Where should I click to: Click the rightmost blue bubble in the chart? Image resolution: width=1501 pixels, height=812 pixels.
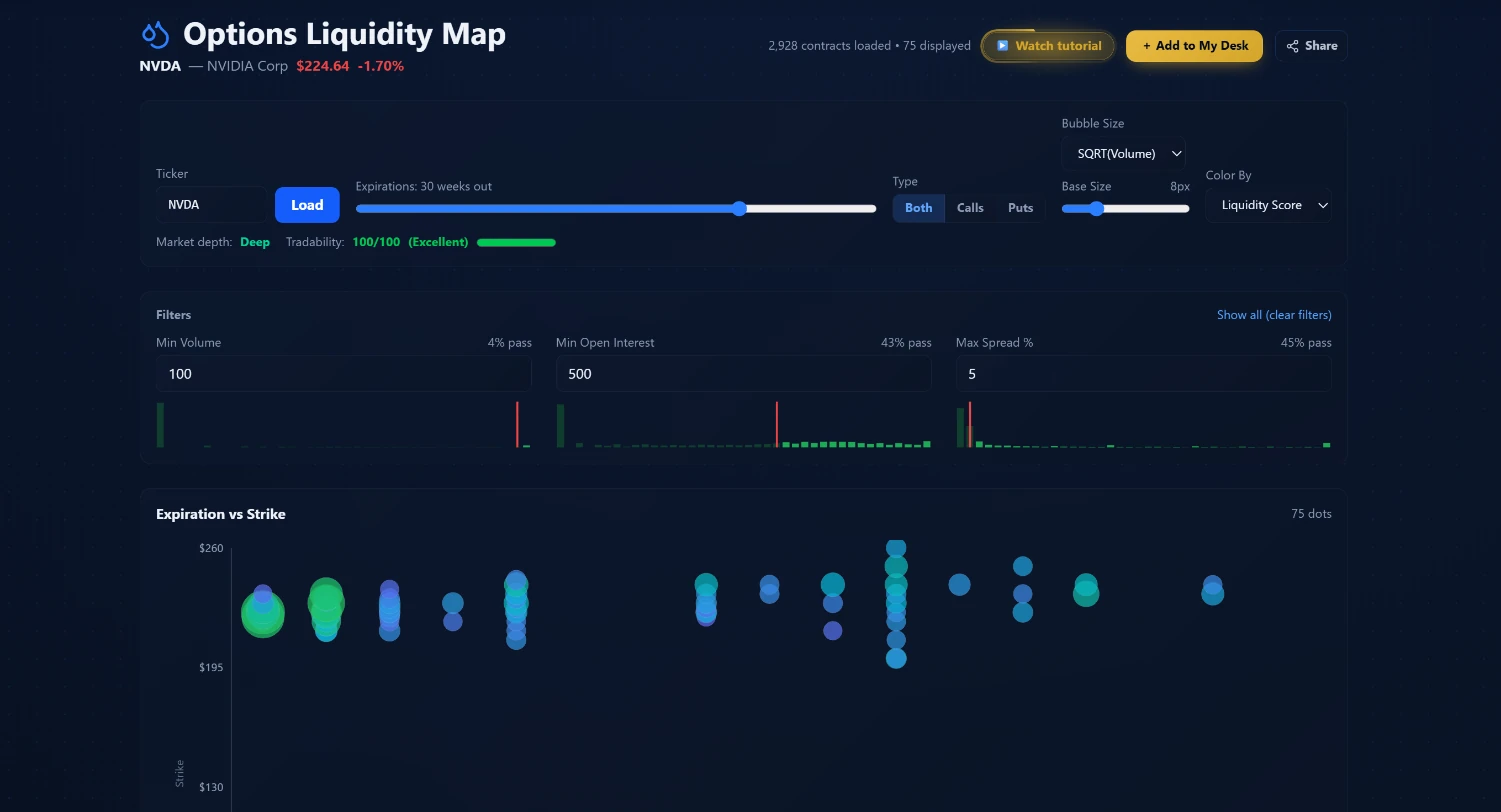click(x=1213, y=594)
